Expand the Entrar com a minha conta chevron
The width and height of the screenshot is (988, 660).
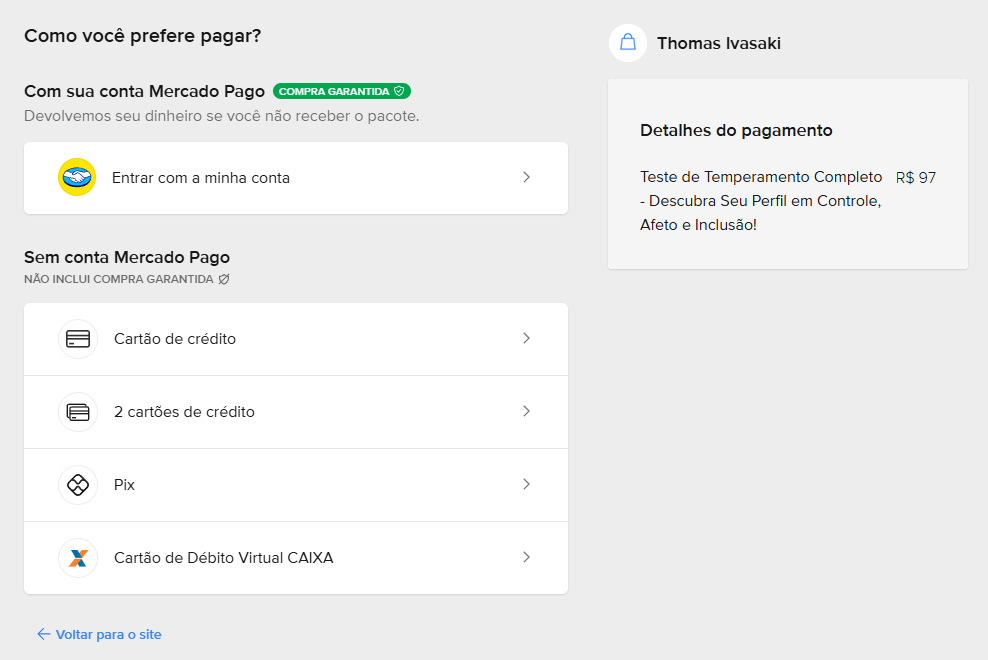tap(527, 178)
